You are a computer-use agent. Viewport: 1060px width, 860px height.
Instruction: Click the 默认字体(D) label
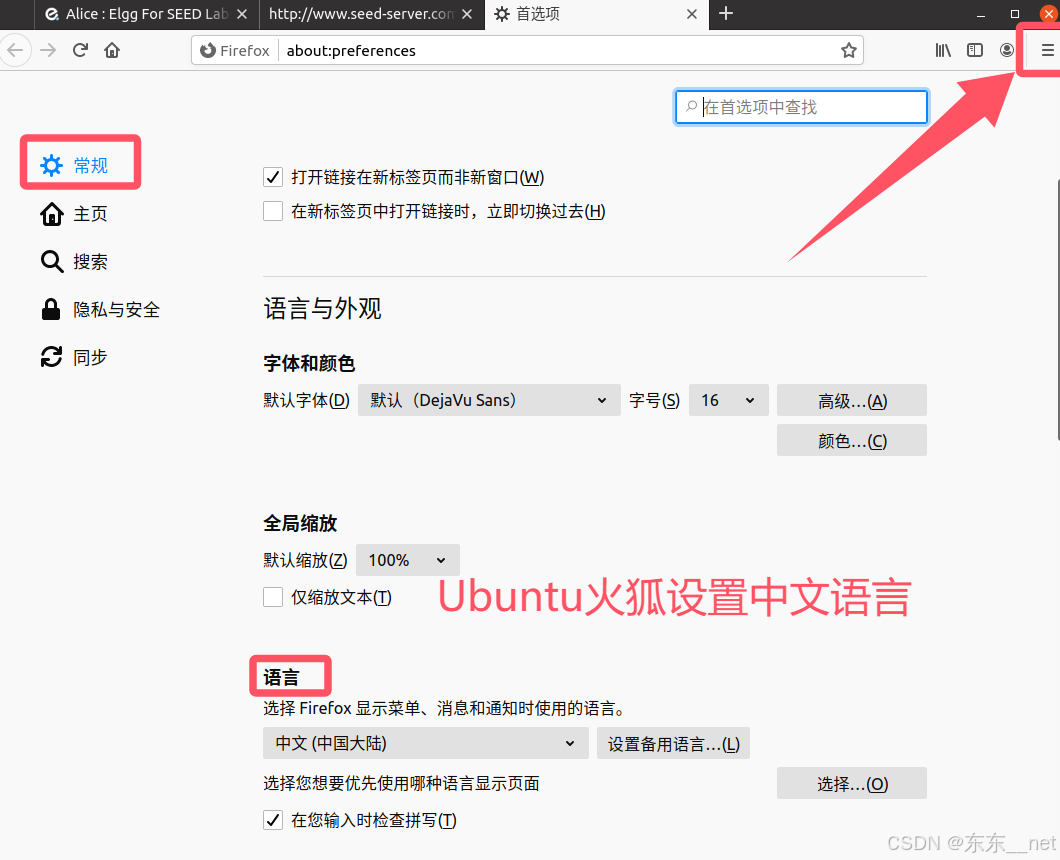306,400
